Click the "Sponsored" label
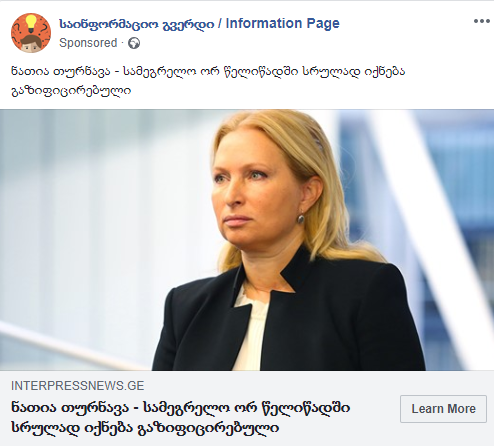Screen dimensions: 494x446 pyautogui.click(x=88, y=43)
